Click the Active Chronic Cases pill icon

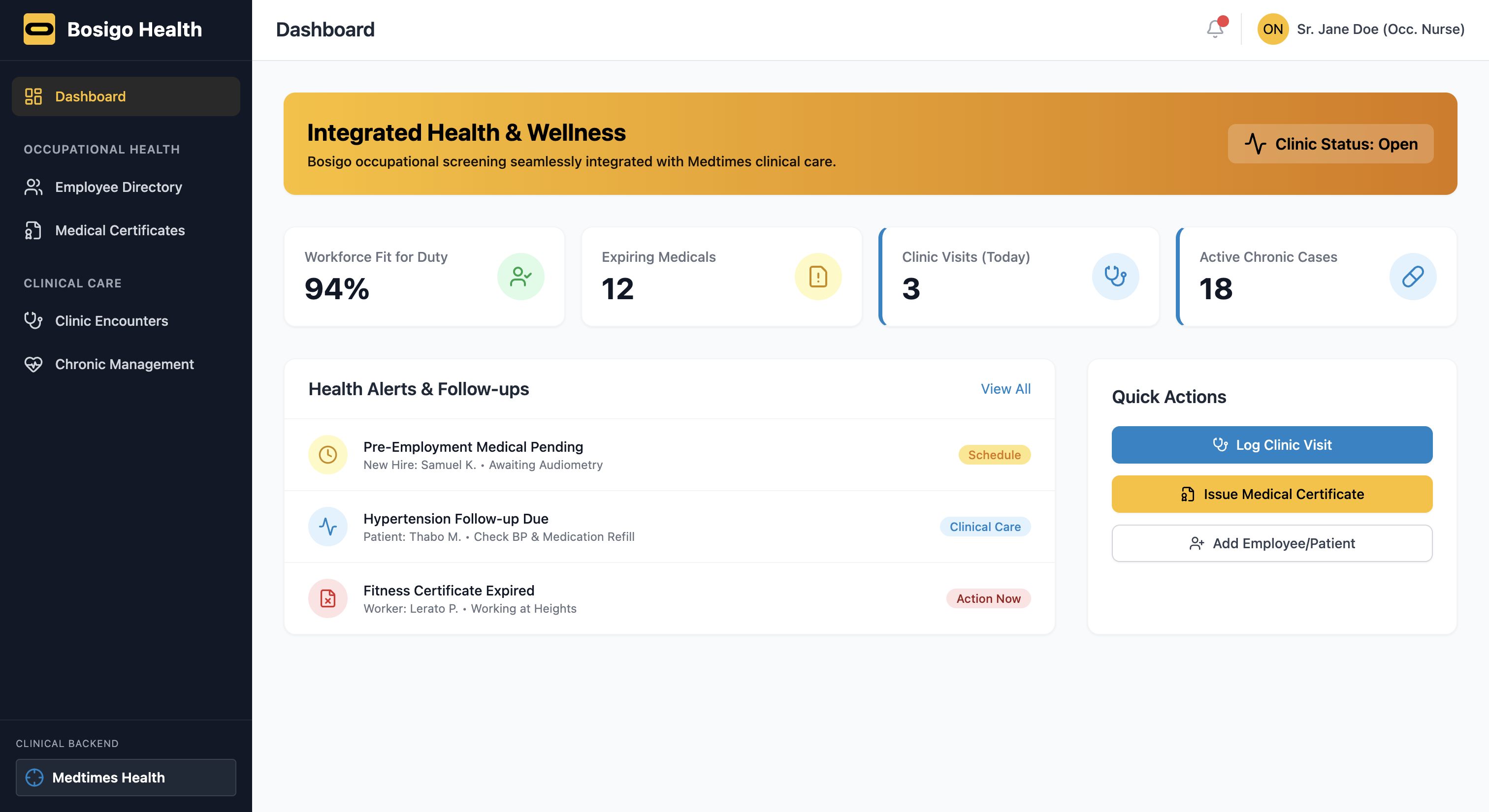click(1412, 277)
